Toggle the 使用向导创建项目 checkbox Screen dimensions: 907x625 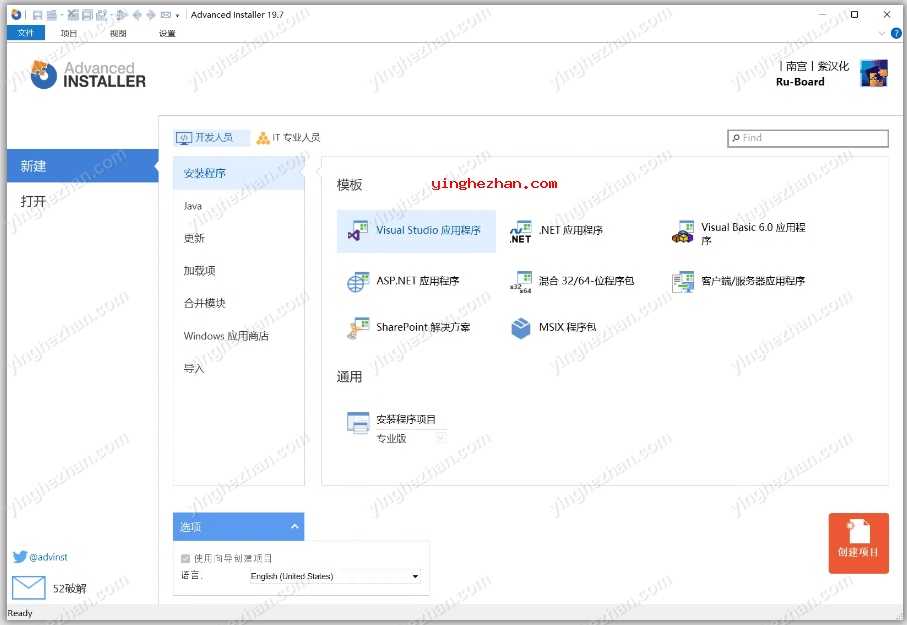[185, 558]
